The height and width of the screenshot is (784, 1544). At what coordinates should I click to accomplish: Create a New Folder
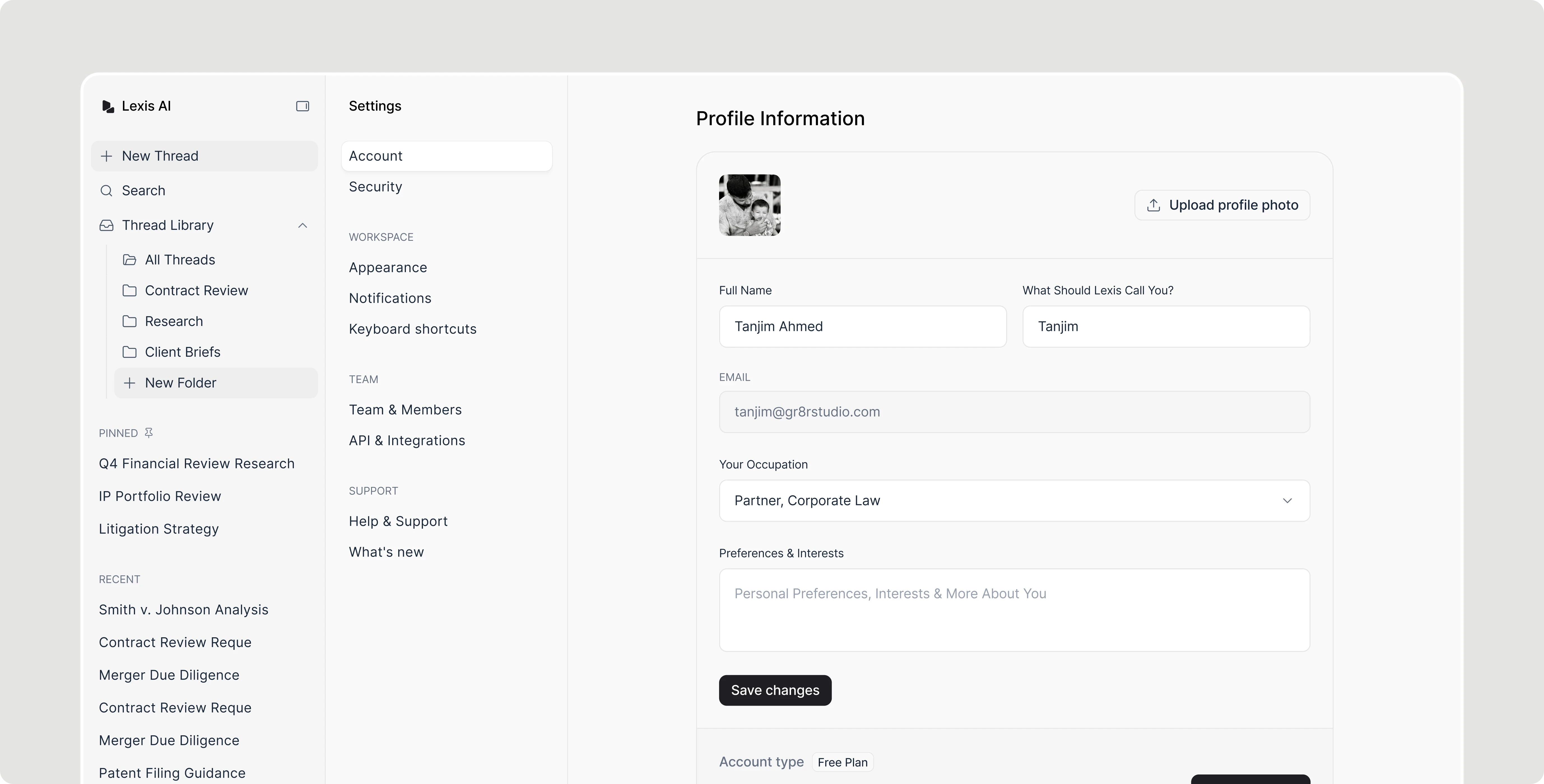(216, 383)
